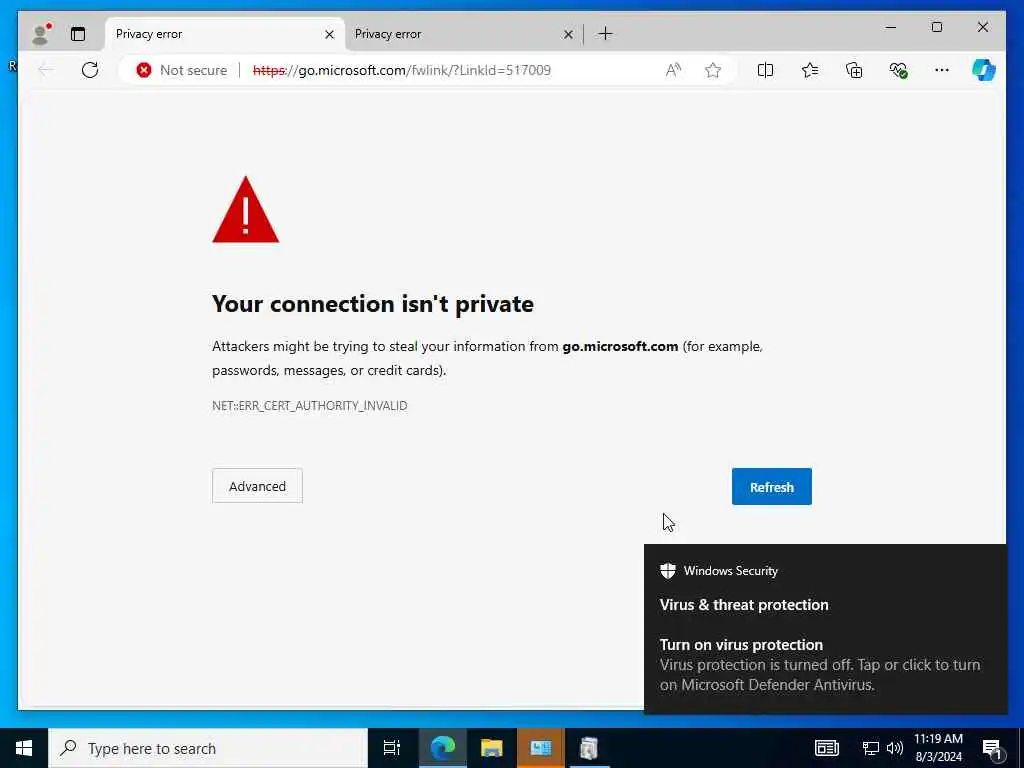Minimize the Edge window

click(891, 27)
